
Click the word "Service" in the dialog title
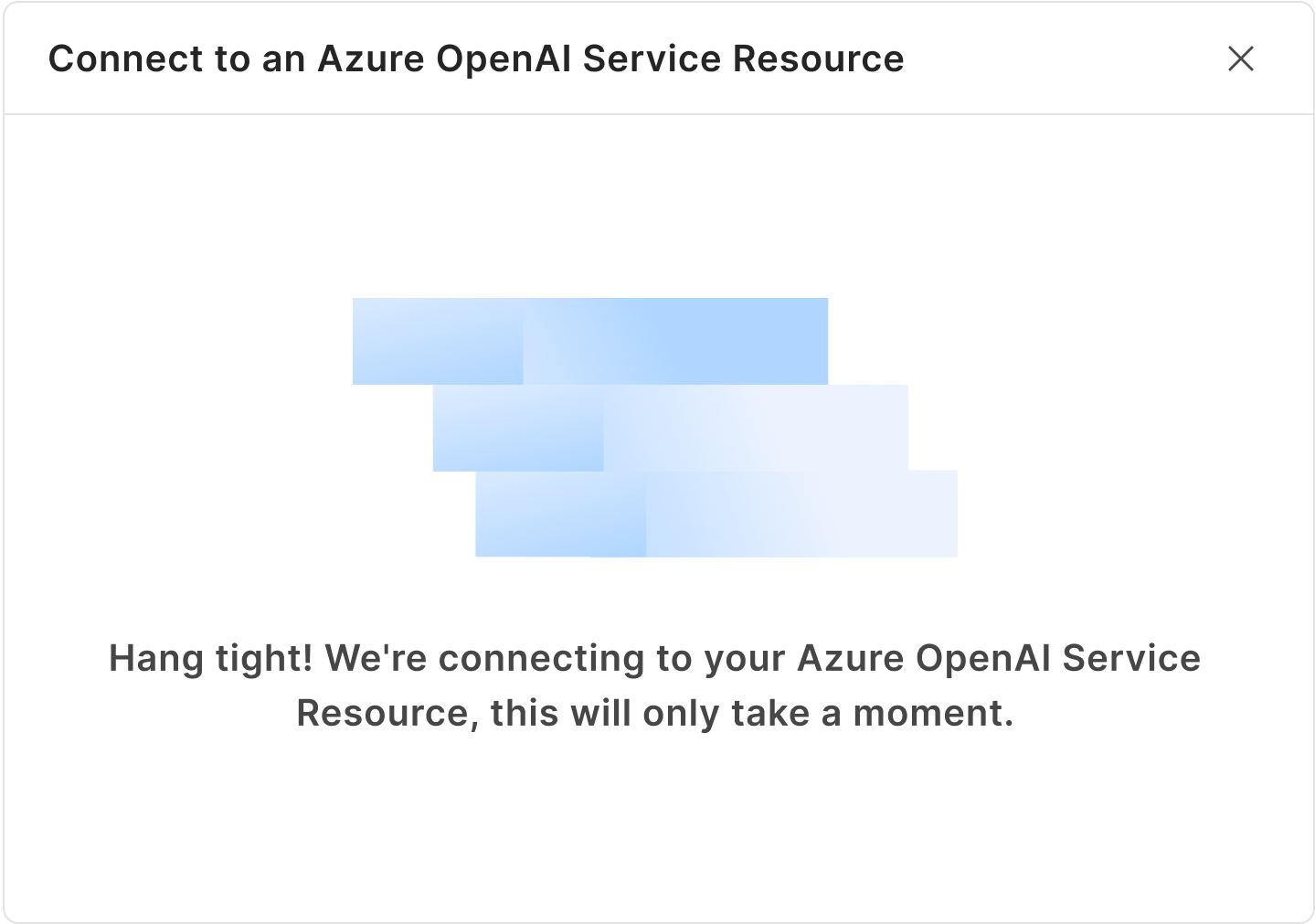pyautogui.click(x=652, y=58)
